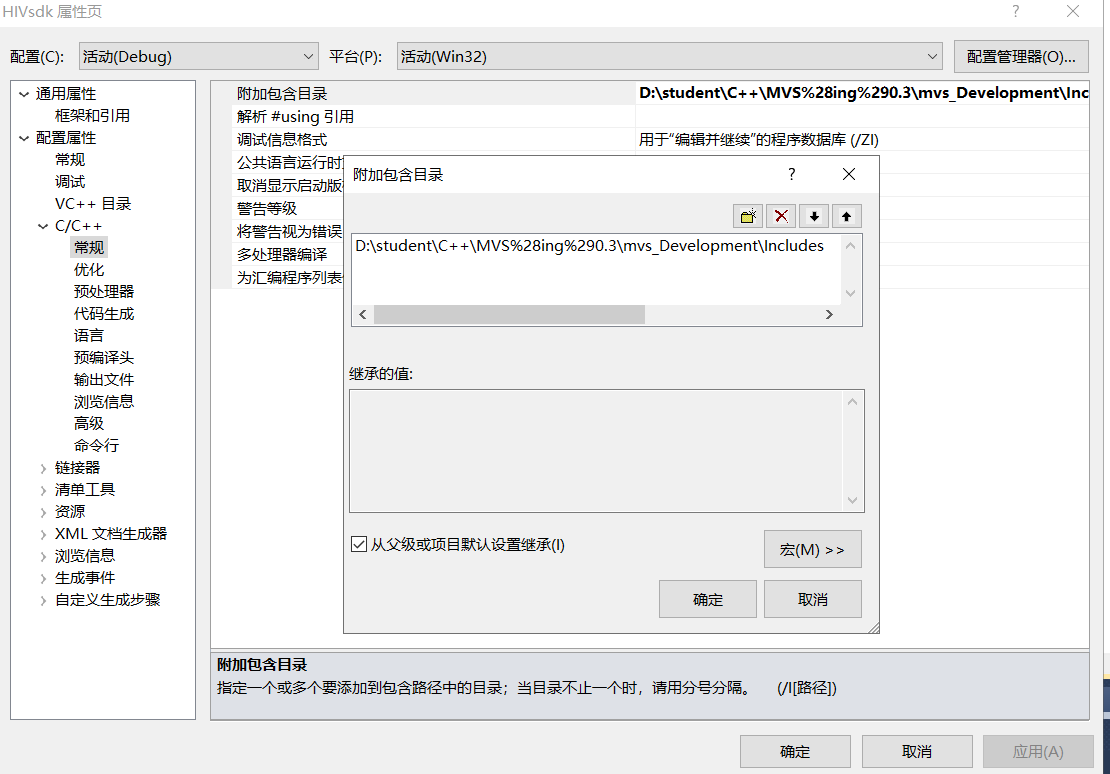Select 常规 under C/C++
1110x774 pixels.
(x=89, y=247)
